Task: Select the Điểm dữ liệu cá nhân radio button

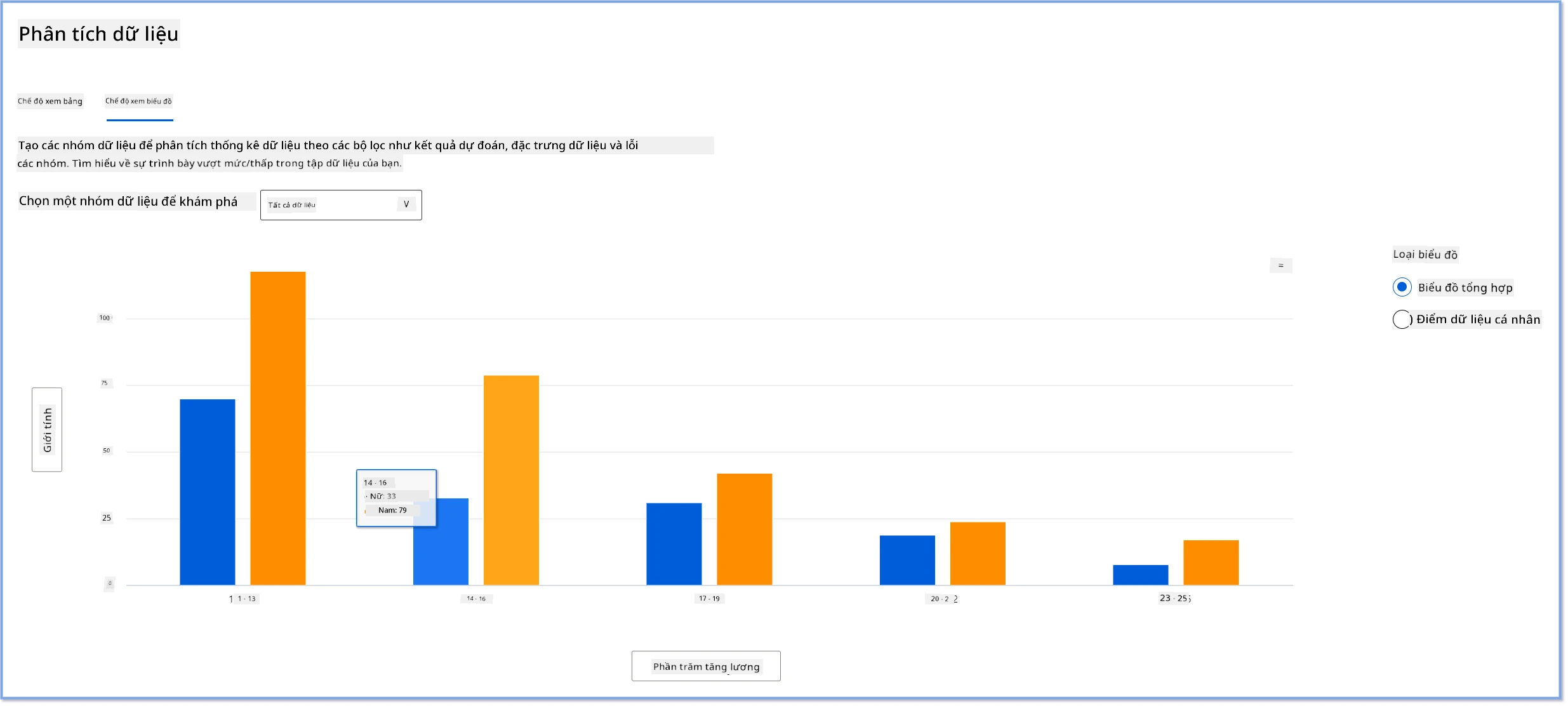Action: tap(1402, 319)
